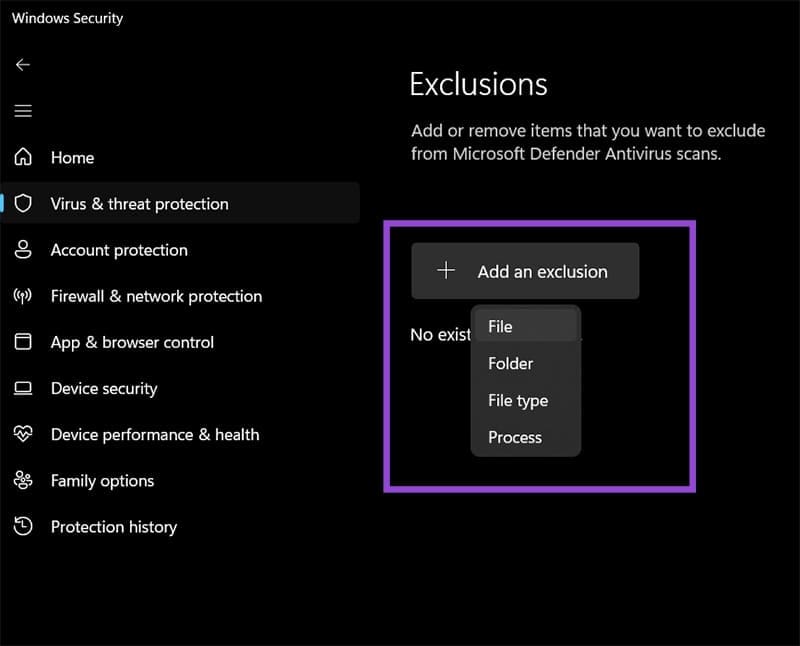Click the App & browser control window icon
Image resolution: width=800 pixels, height=646 pixels.
click(23, 342)
